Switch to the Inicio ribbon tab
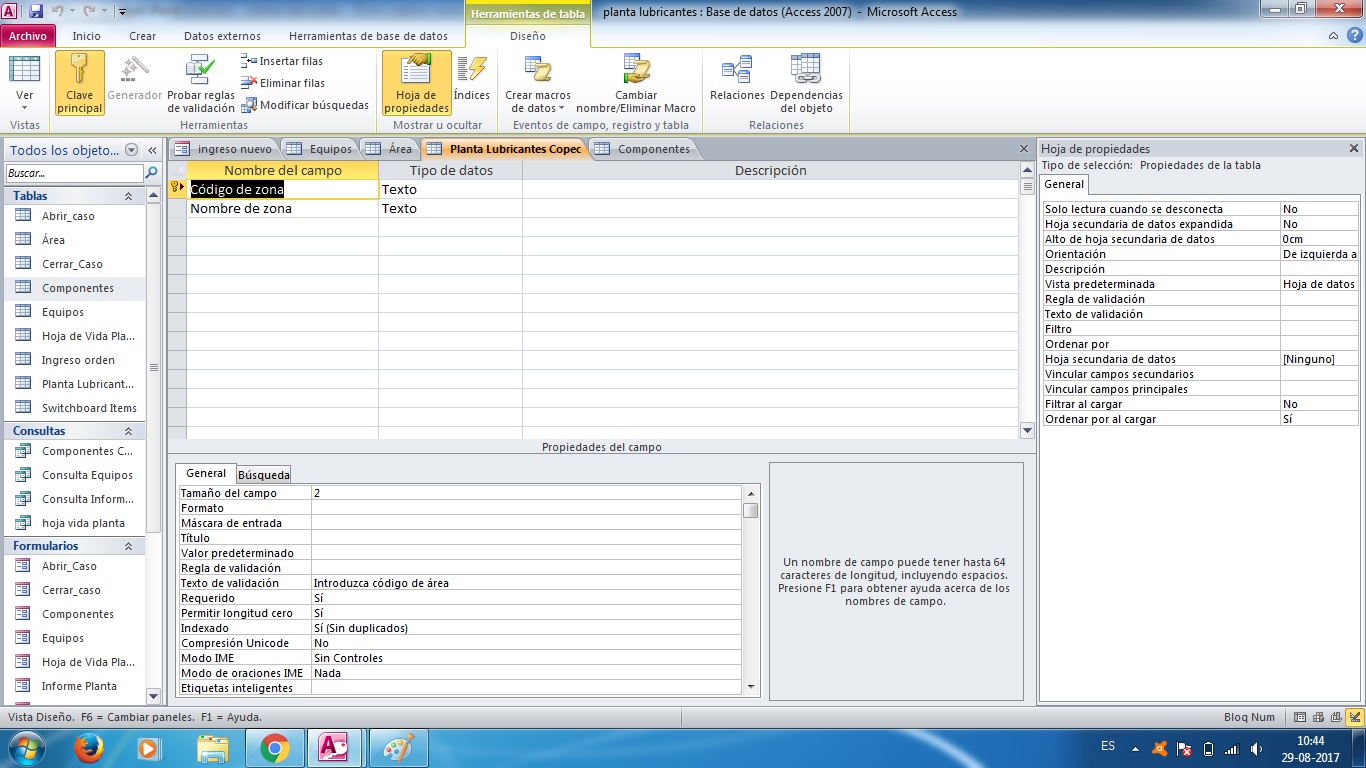The height and width of the screenshot is (768, 1366). point(87,36)
